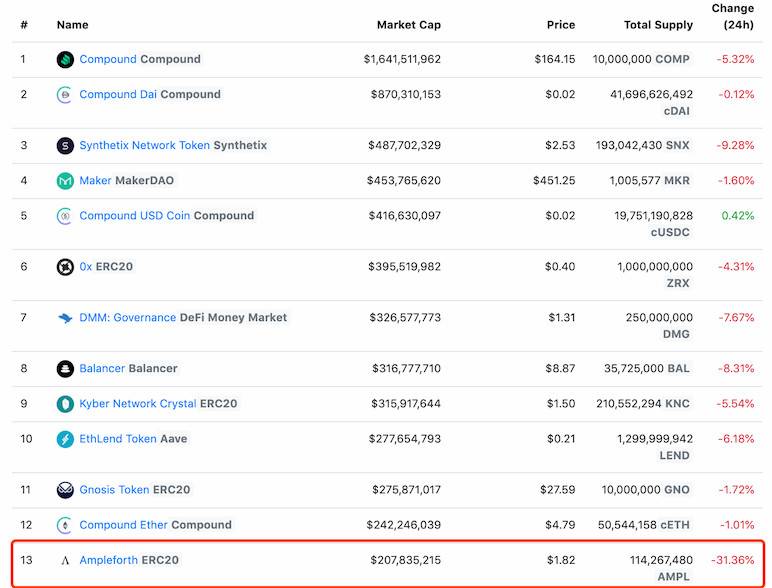
Task: Click the Compound green logo icon
Action: (x=65, y=60)
